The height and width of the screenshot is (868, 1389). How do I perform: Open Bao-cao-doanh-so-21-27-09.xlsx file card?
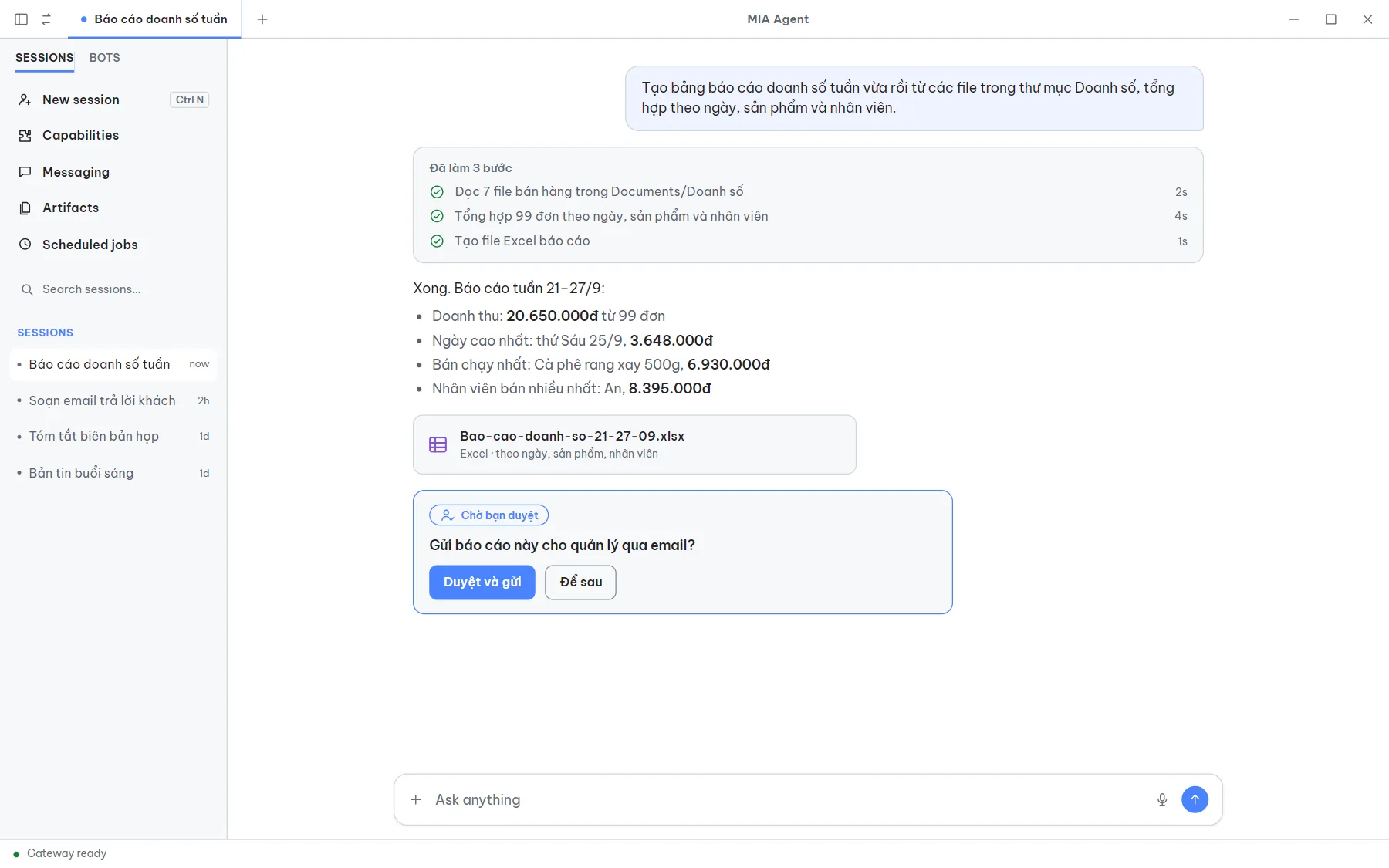634,444
